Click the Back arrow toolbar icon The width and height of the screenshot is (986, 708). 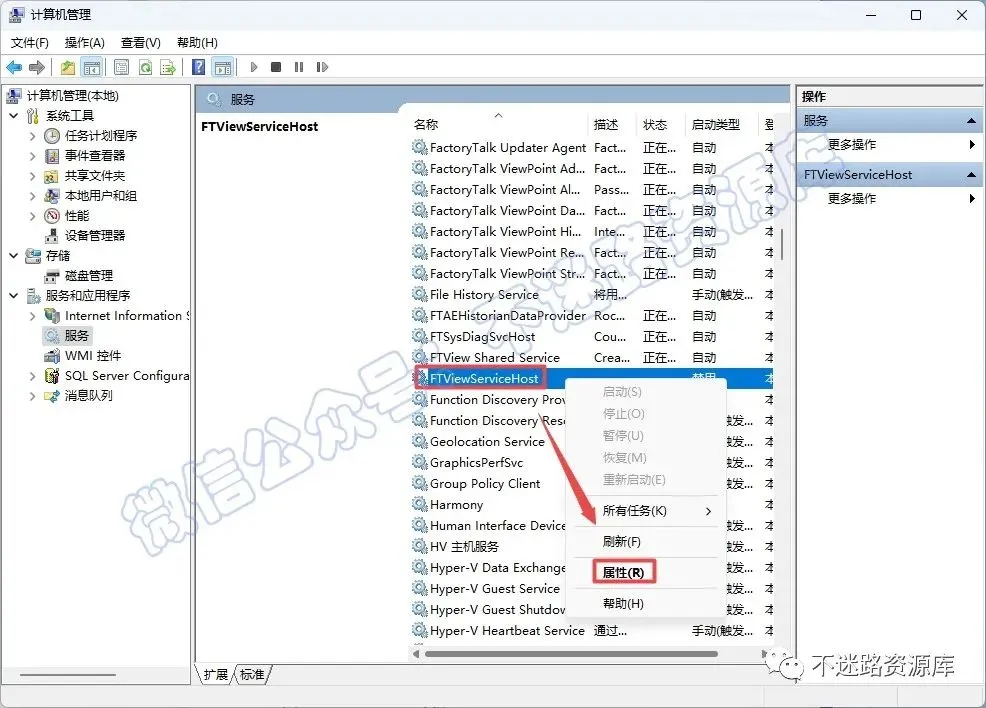(x=14, y=67)
